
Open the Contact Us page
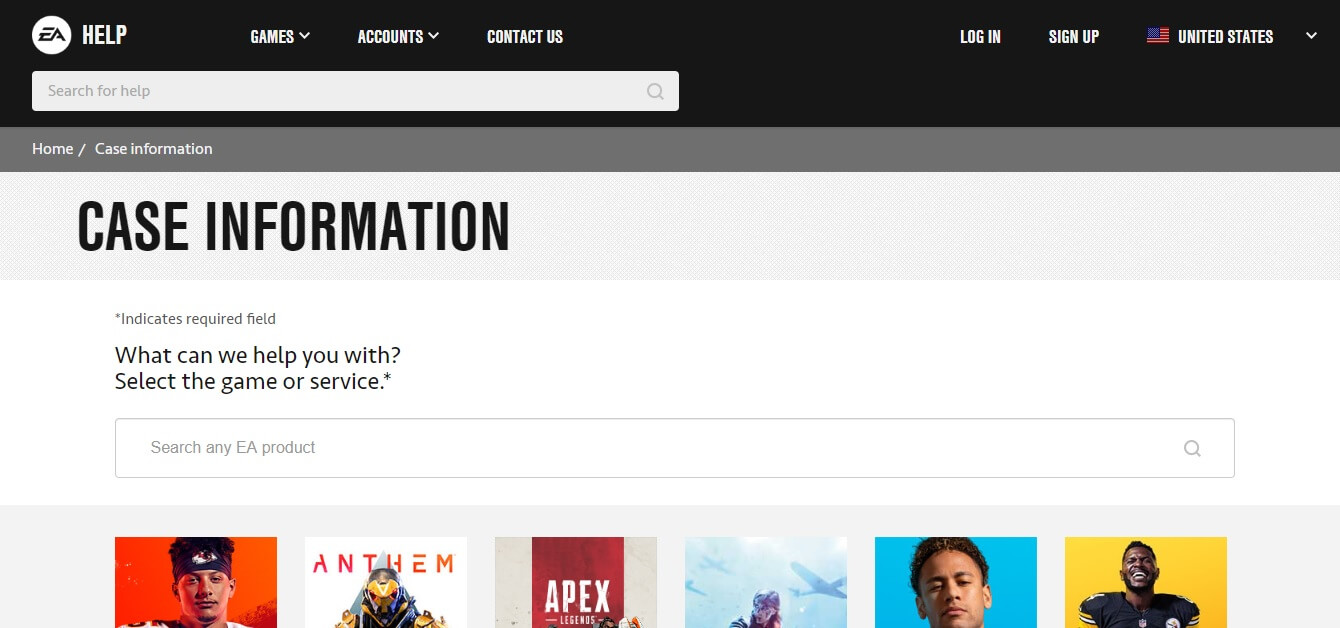(525, 37)
